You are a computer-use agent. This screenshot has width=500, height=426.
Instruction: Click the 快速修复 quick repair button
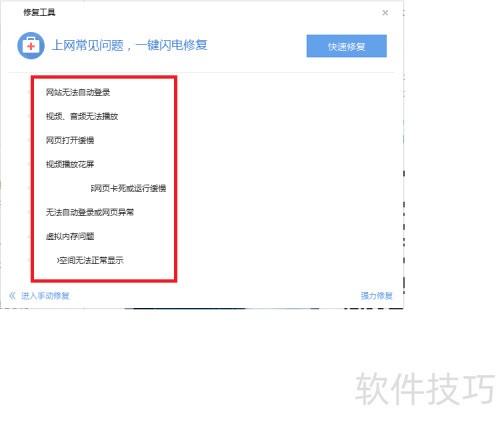coord(347,46)
